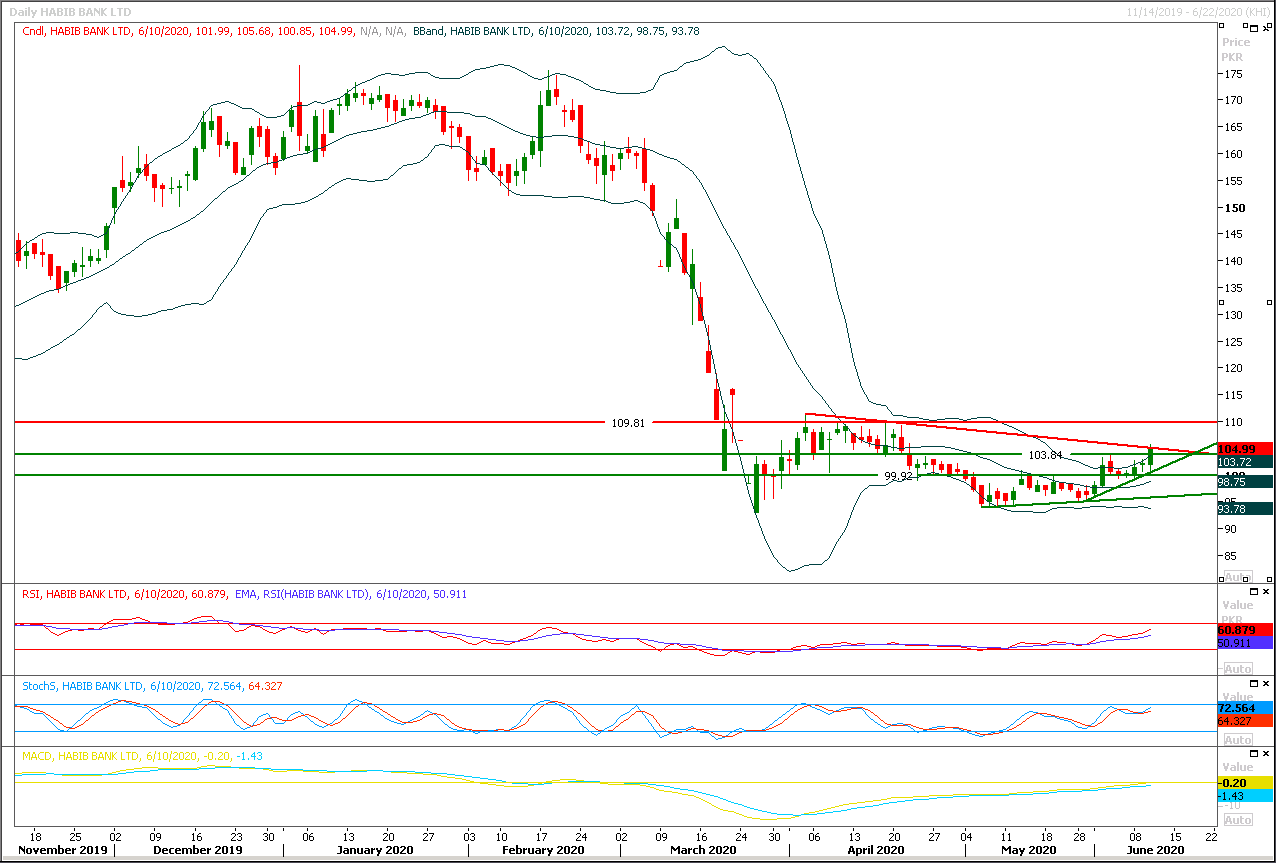
Task: Select the 99.92 support line label
Action: [x=899, y=476]
